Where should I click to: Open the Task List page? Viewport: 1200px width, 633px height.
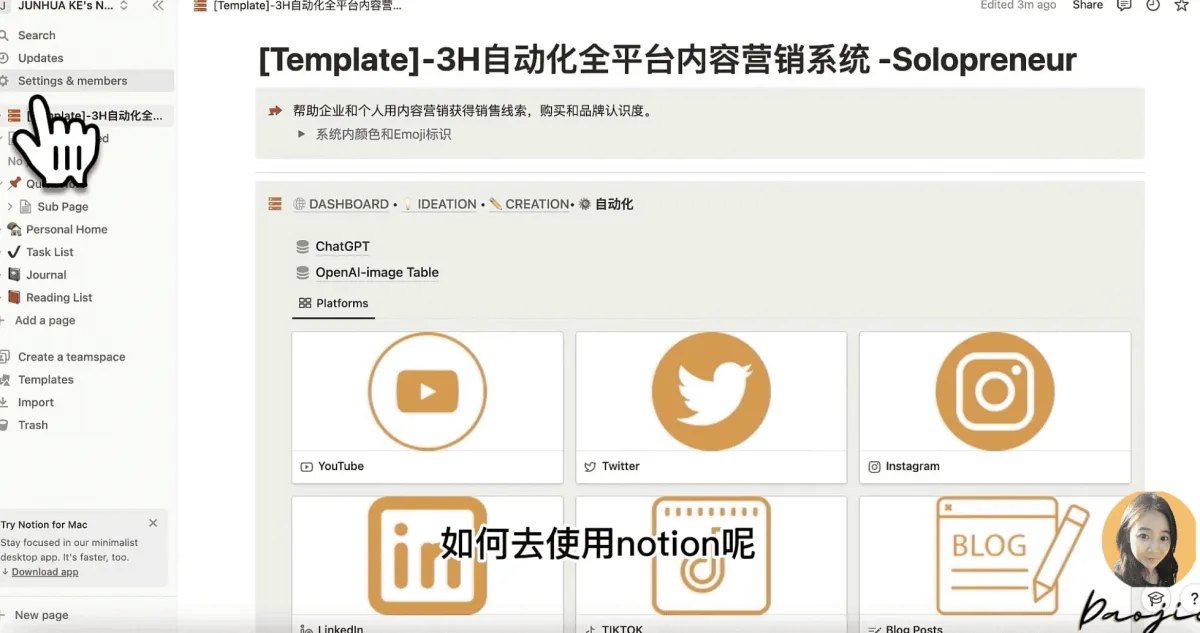[50, 252]
